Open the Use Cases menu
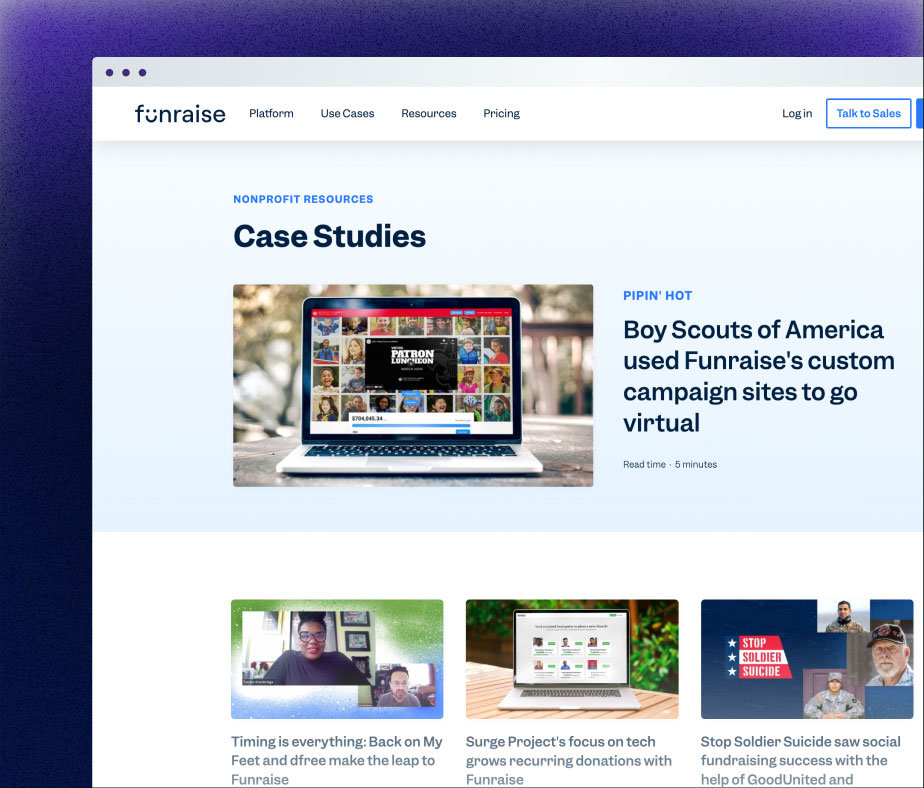The image size is (924, 788). (347, 113)
